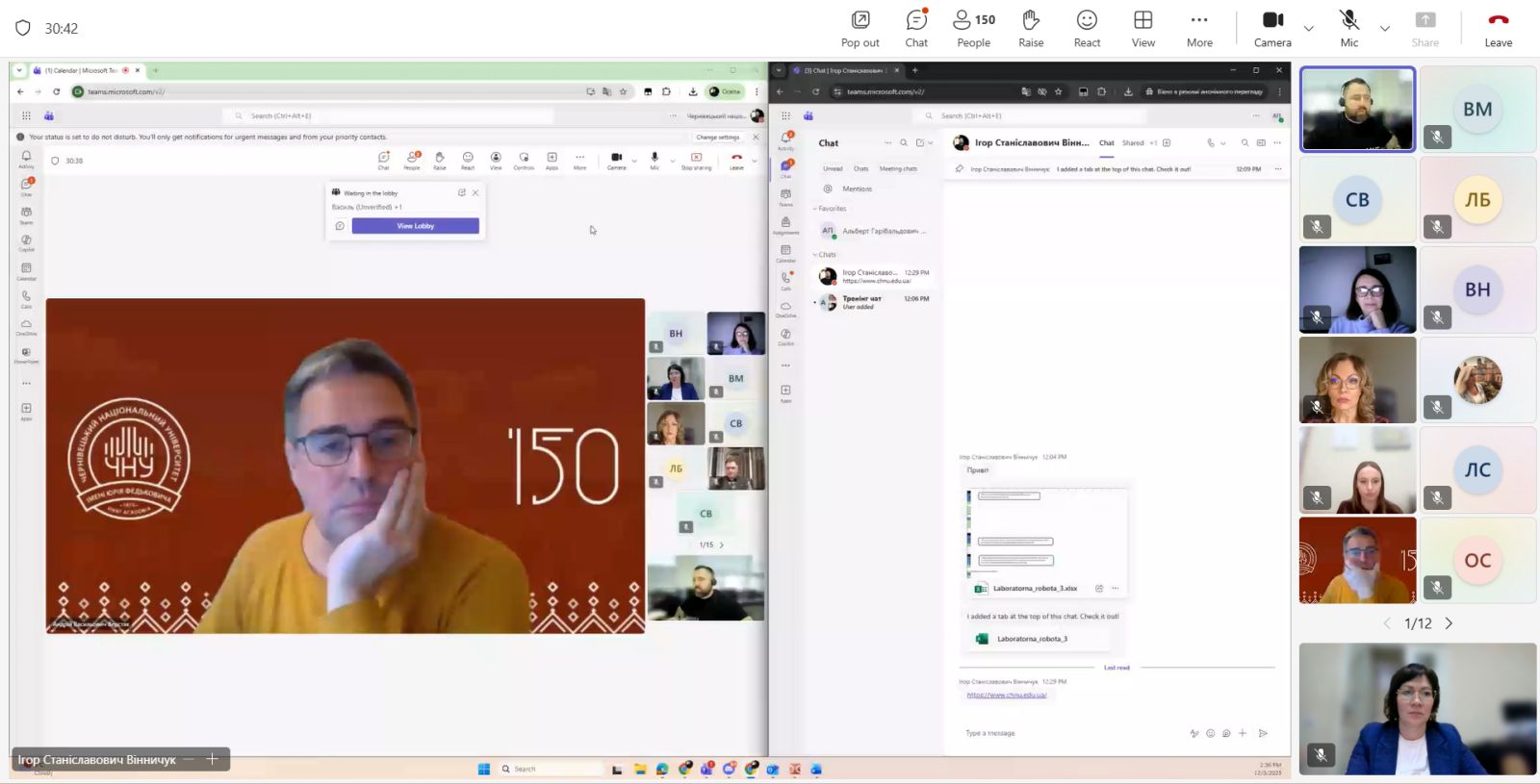Unmute the microphone with Mic button
1540x784 pixels.
coord(1349,29)
